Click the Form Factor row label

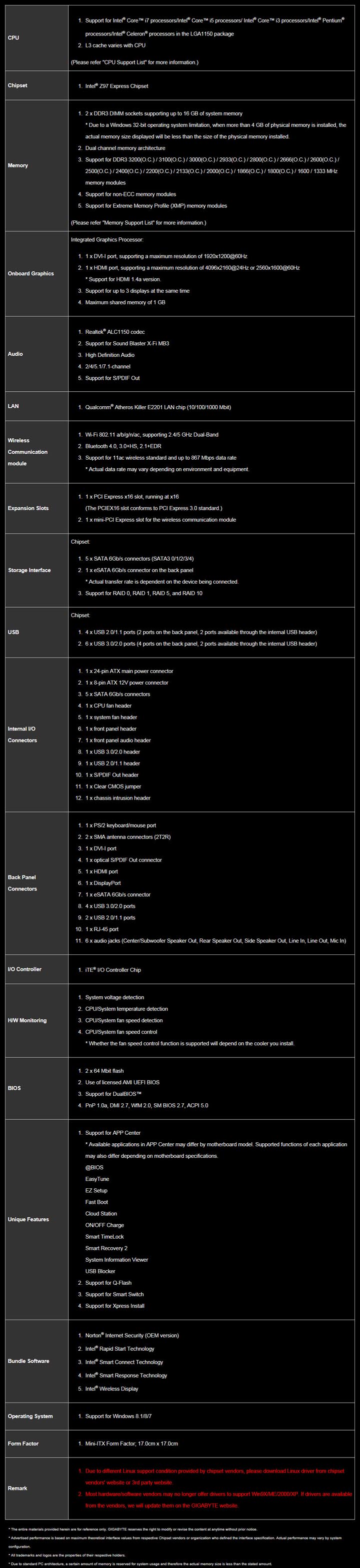click(24, 1444)
